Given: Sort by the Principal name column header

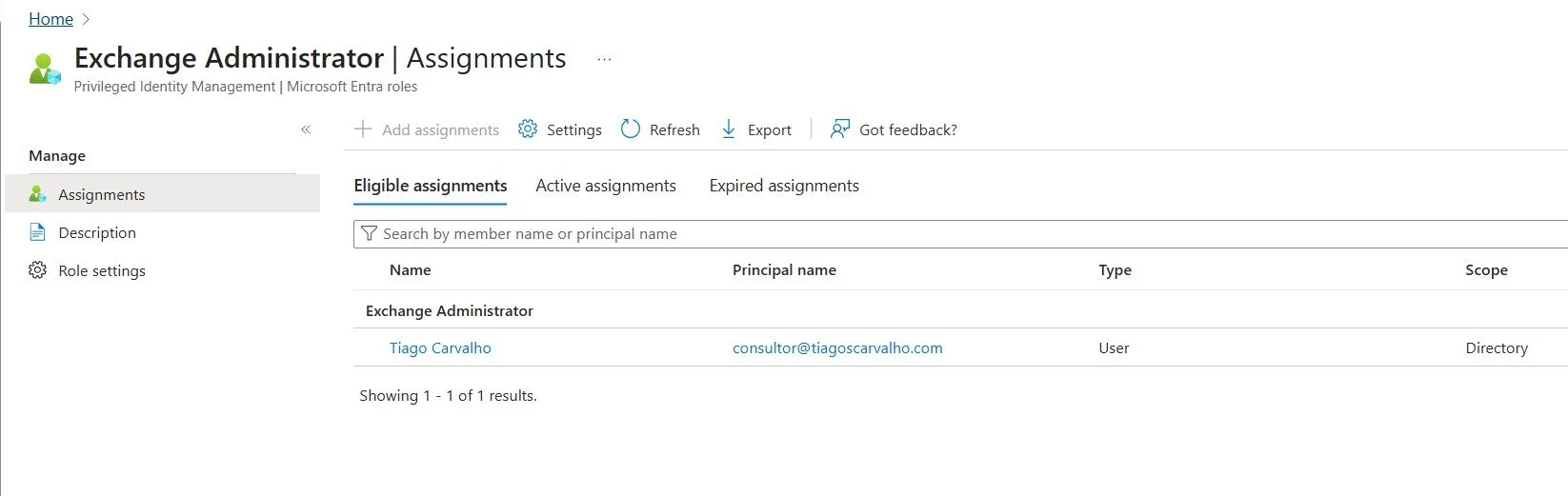Looking at the screenshot, I should [x=784, y=270].
